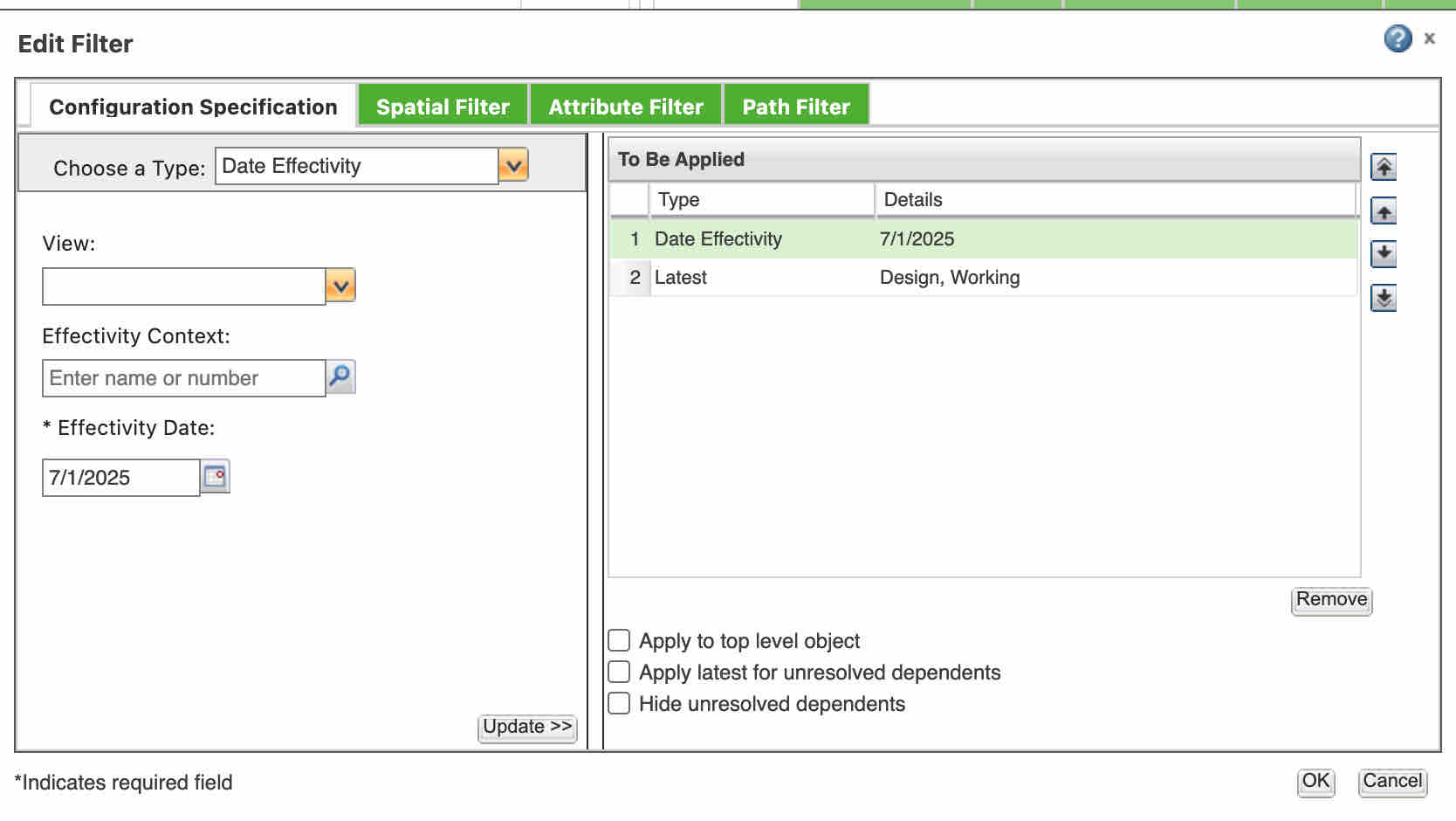Go to the Path Filter tab

tap(796, 107)
